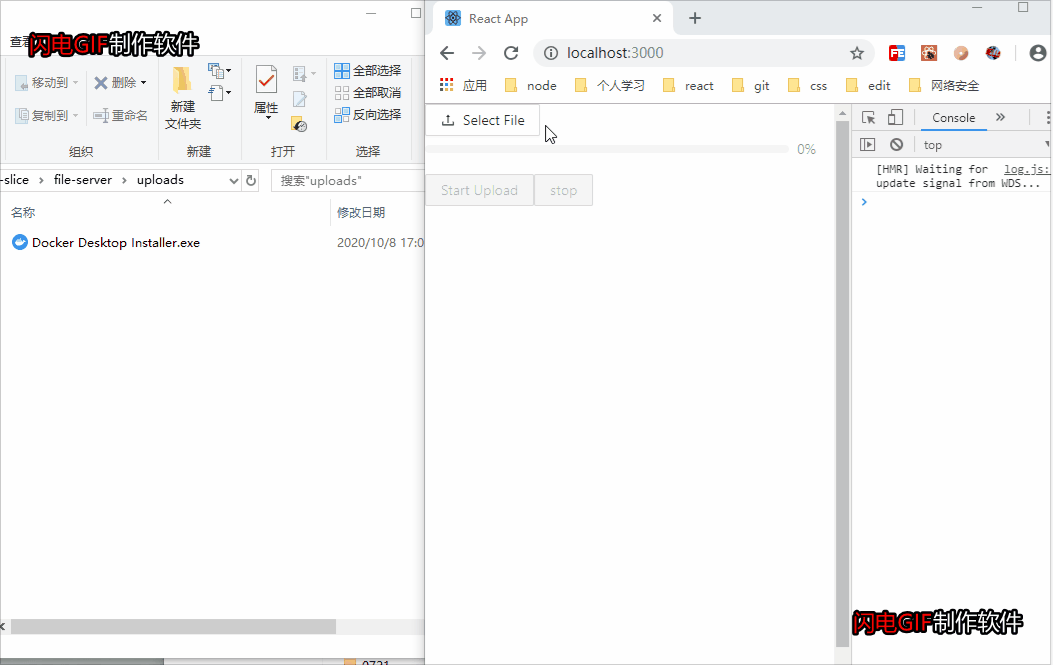Click the Select File upload button
The height and width of the screenshot is (665, 1053).
point(482,120)
